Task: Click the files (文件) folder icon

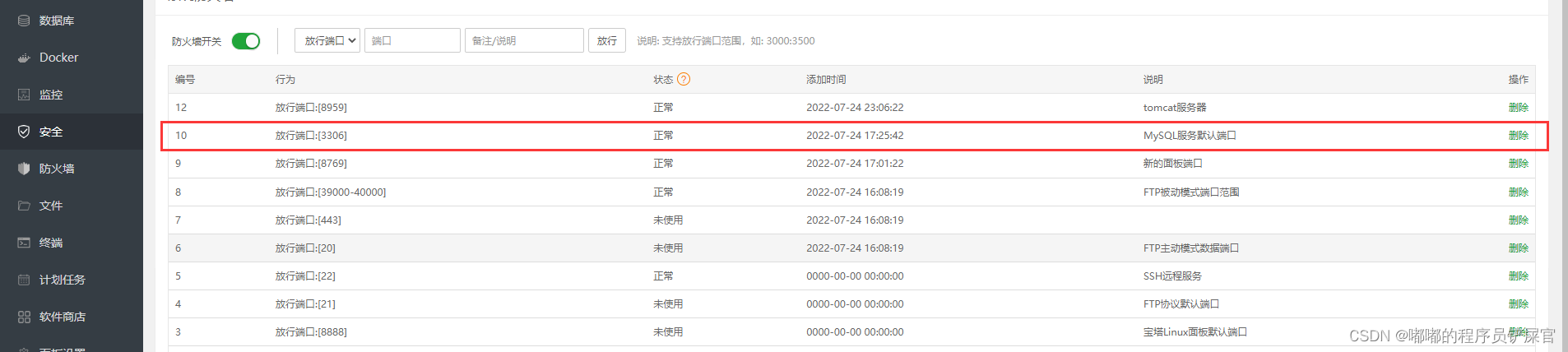Action: (24, 206)
